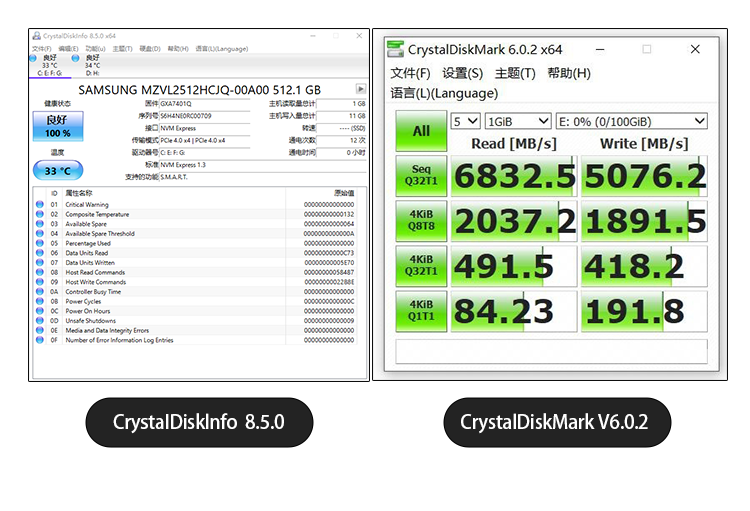
Task: Click status dot of Critical Warning row
Action: click(40, 204)
